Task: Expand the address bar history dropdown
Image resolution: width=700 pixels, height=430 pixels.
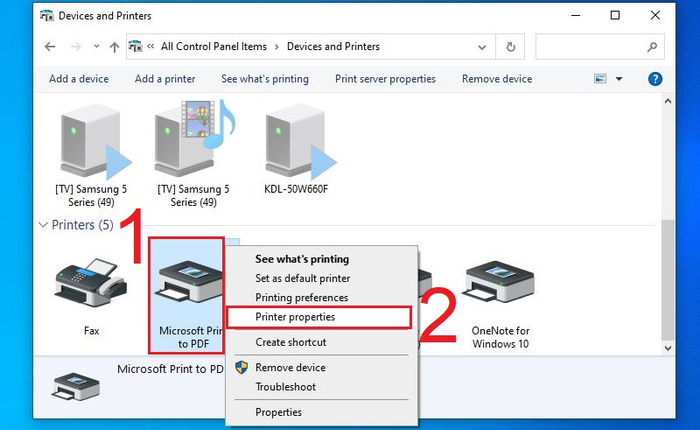Action: click(482, 47)
